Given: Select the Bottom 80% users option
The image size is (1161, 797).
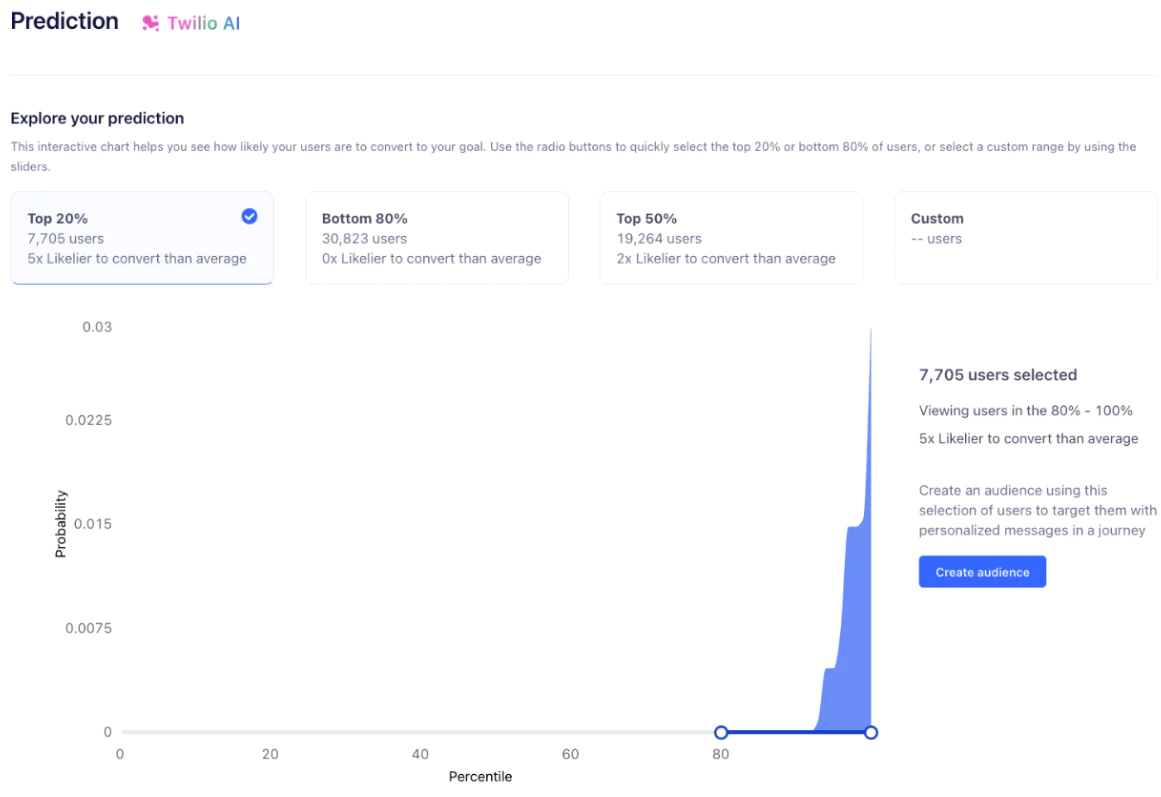Looking at the screenshot, I should 436,239.
